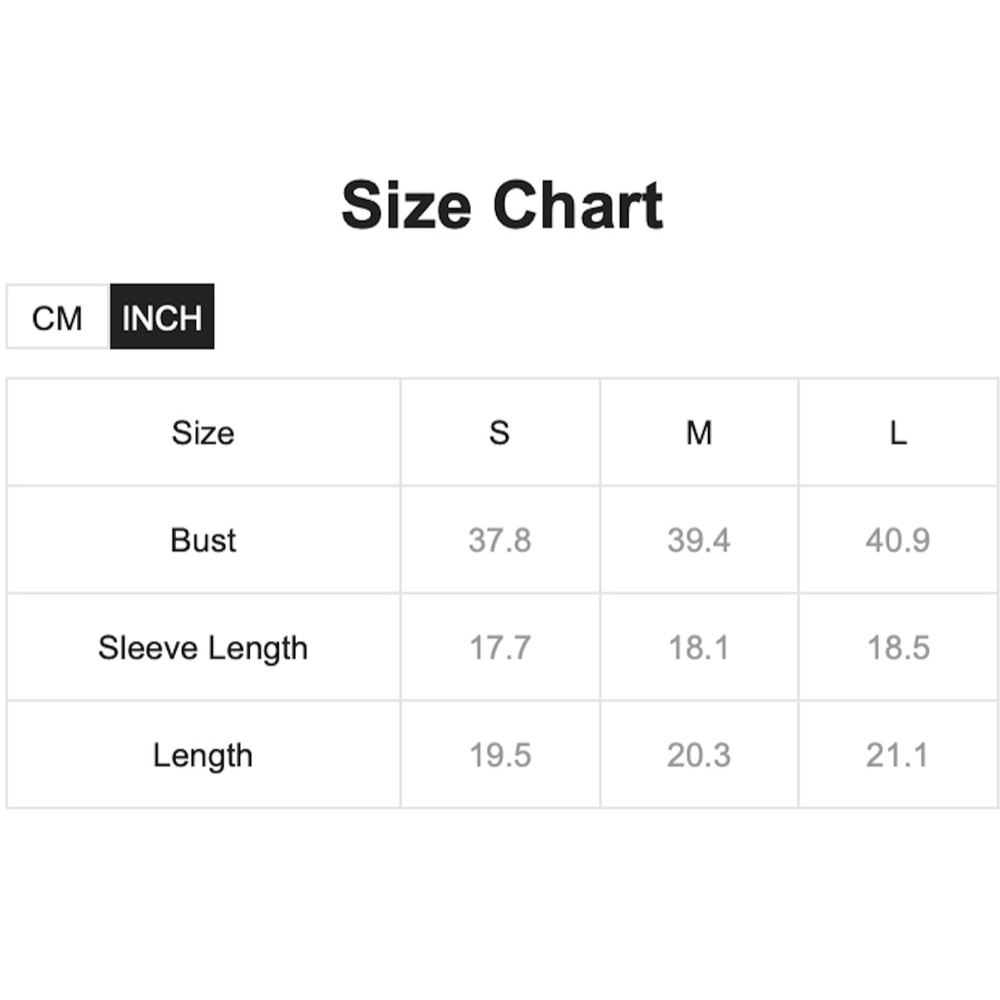The image size is (1000, 1000).
Task: Select the L size column header
Action: click(898, 433)
